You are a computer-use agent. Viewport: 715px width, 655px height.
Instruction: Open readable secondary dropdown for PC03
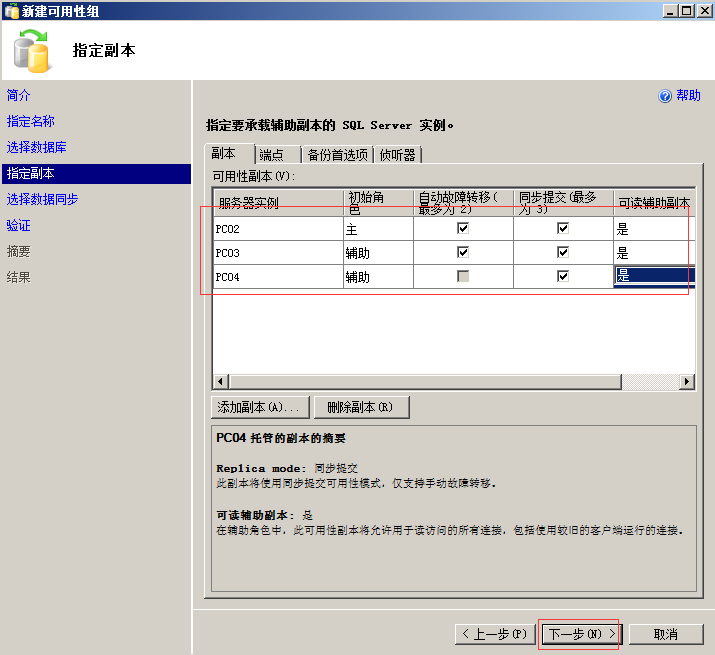(x=654, y=253)
